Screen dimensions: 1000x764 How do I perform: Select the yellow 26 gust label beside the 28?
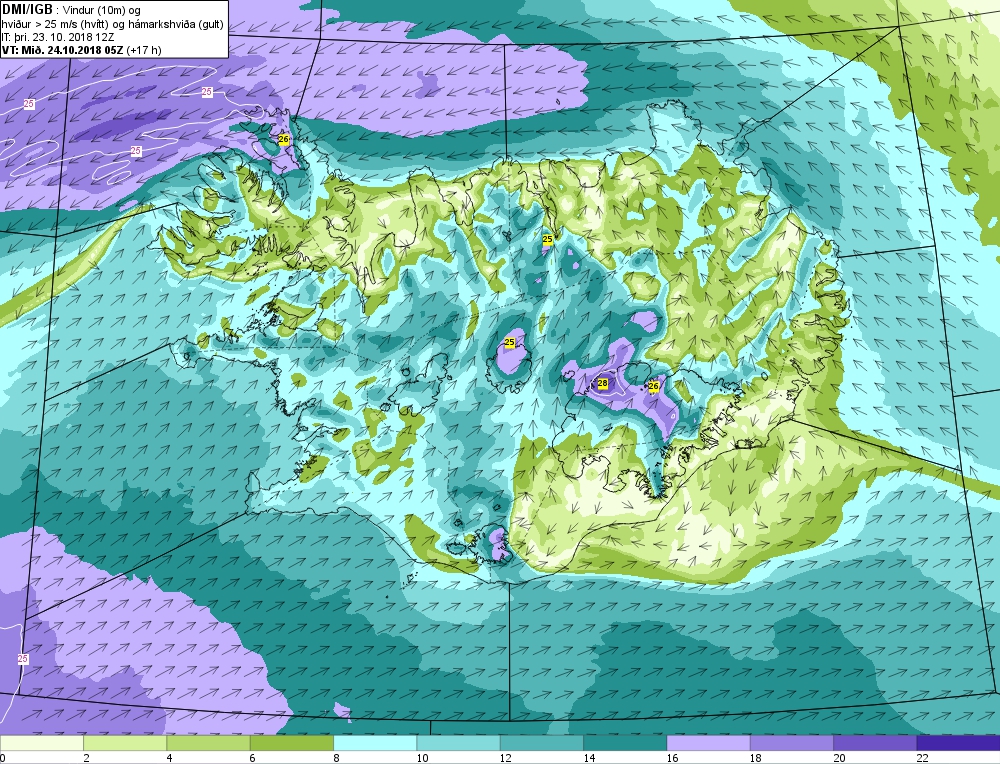653,386
